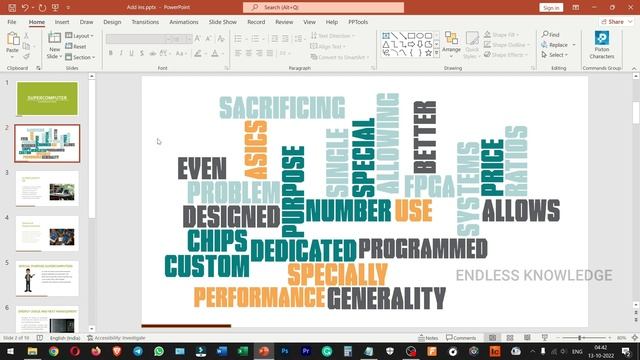640x360 pixels.
Task: Switch to the Animations tab
Action: pos(184,22)
